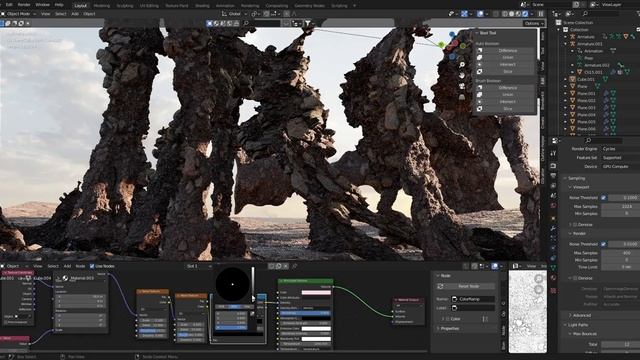Click the Cube.001 mesh object icon
The width and height of the screenshot is (640, 360).
(572, 79)
